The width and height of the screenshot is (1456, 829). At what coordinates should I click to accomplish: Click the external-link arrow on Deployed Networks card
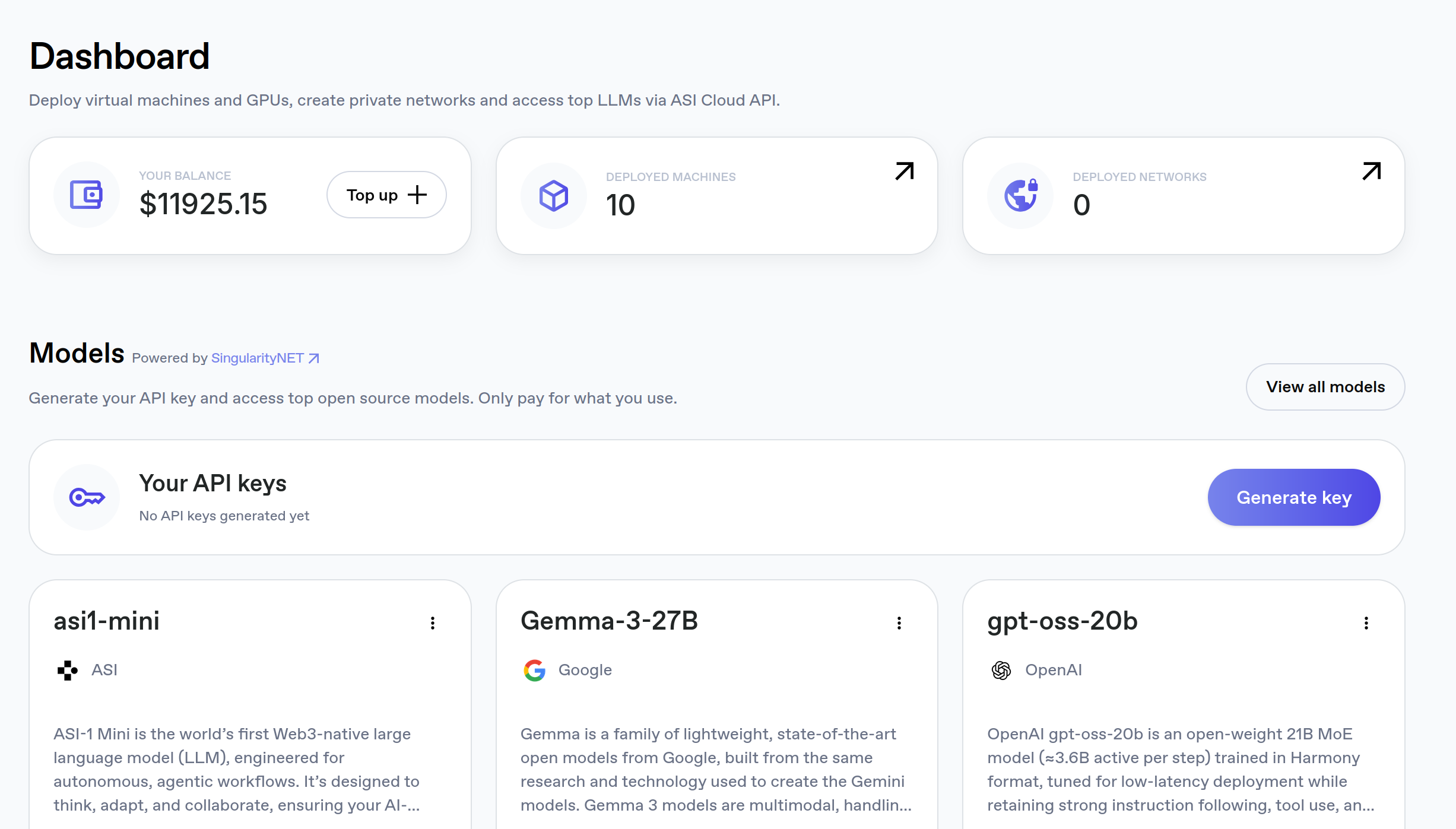(1371, 171)
